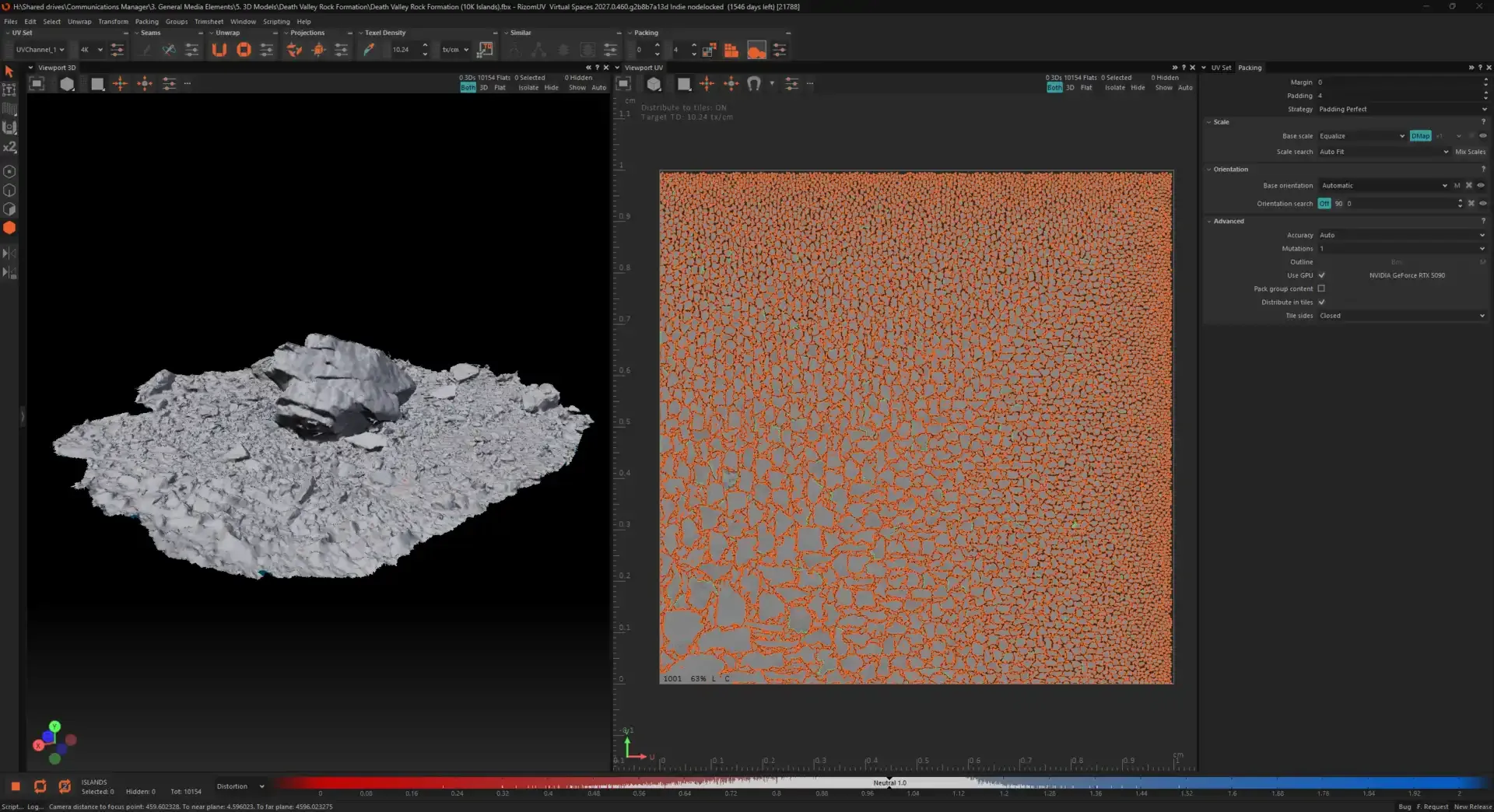This screenshot has width=1494, height=812.
Task: Click the set texel density TD icon
Action: (485, 50)
